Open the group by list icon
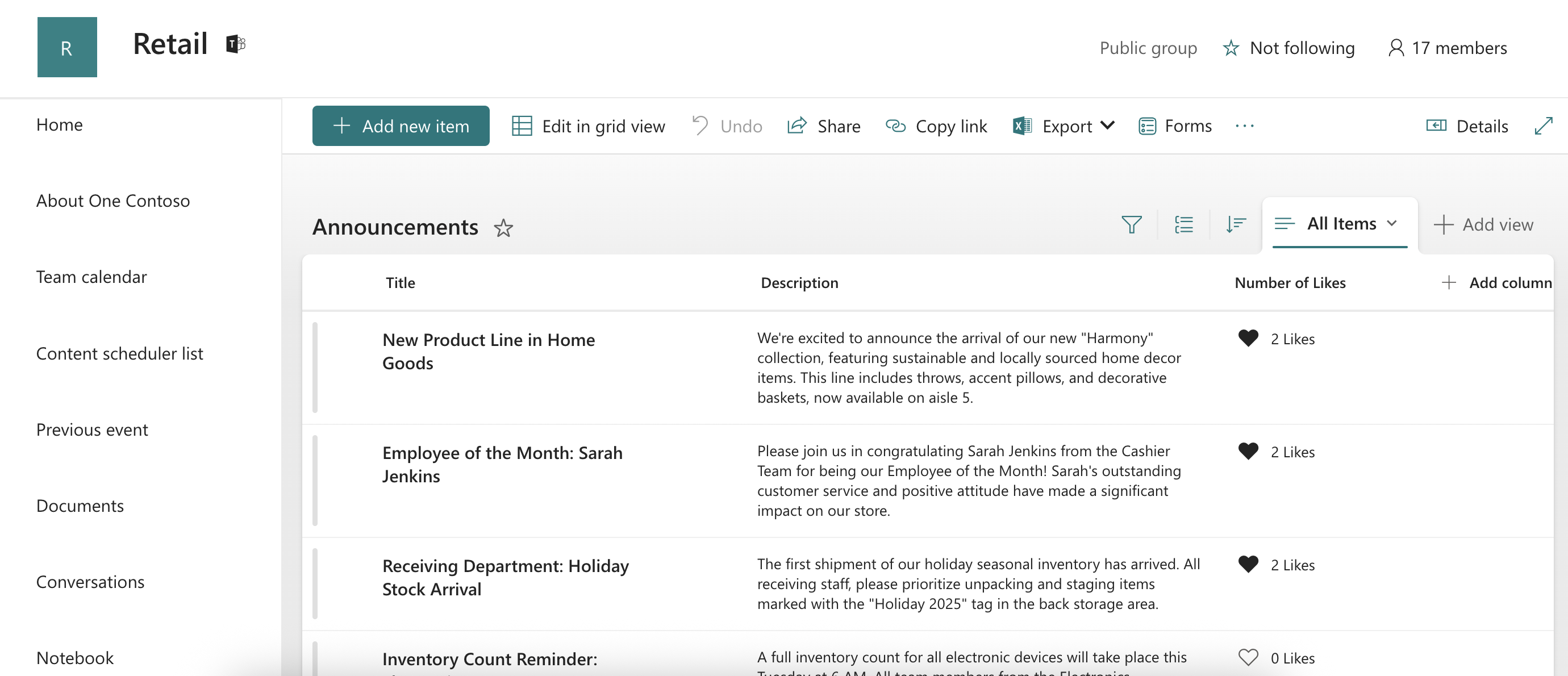 [1183, 224]
